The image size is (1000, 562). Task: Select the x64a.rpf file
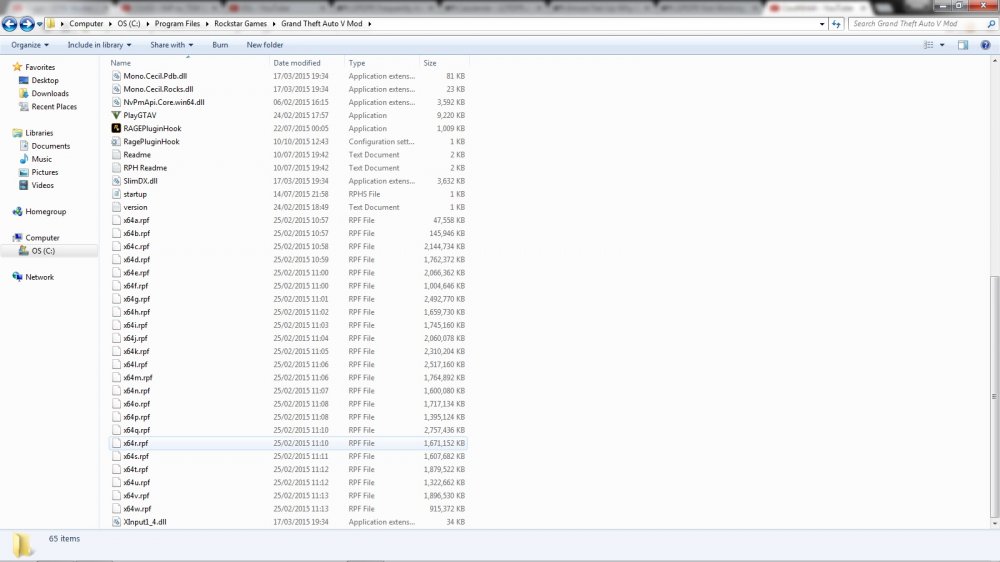pos(136,220)
